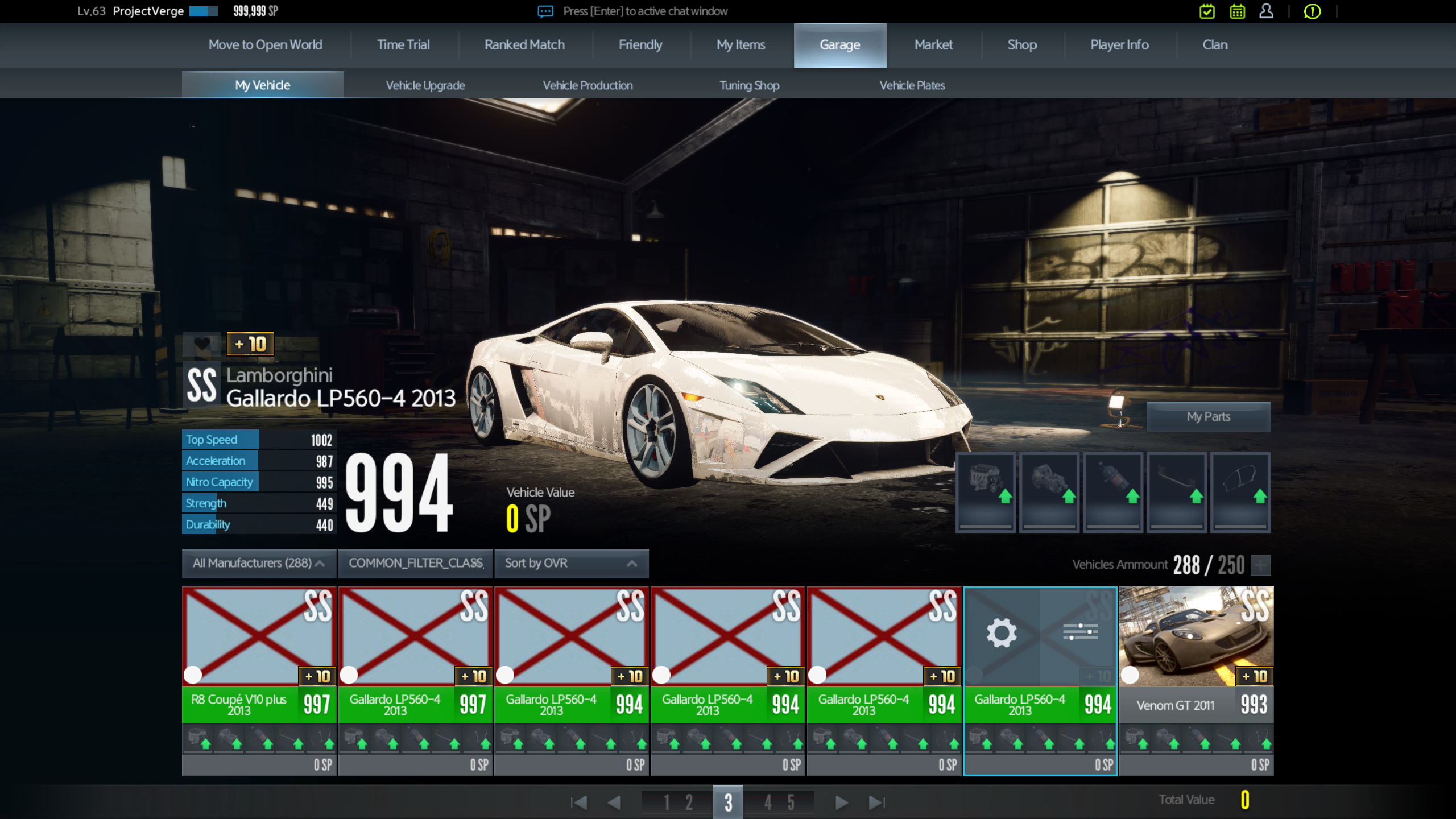Select the frame part slot

click(1177, 492)
